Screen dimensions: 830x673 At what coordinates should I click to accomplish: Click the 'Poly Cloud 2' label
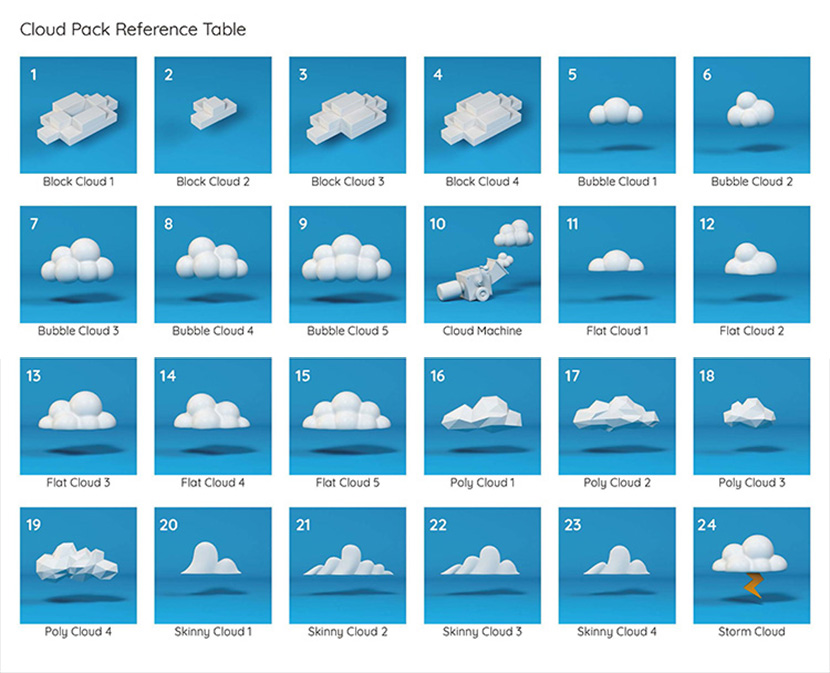pos(617,483)
